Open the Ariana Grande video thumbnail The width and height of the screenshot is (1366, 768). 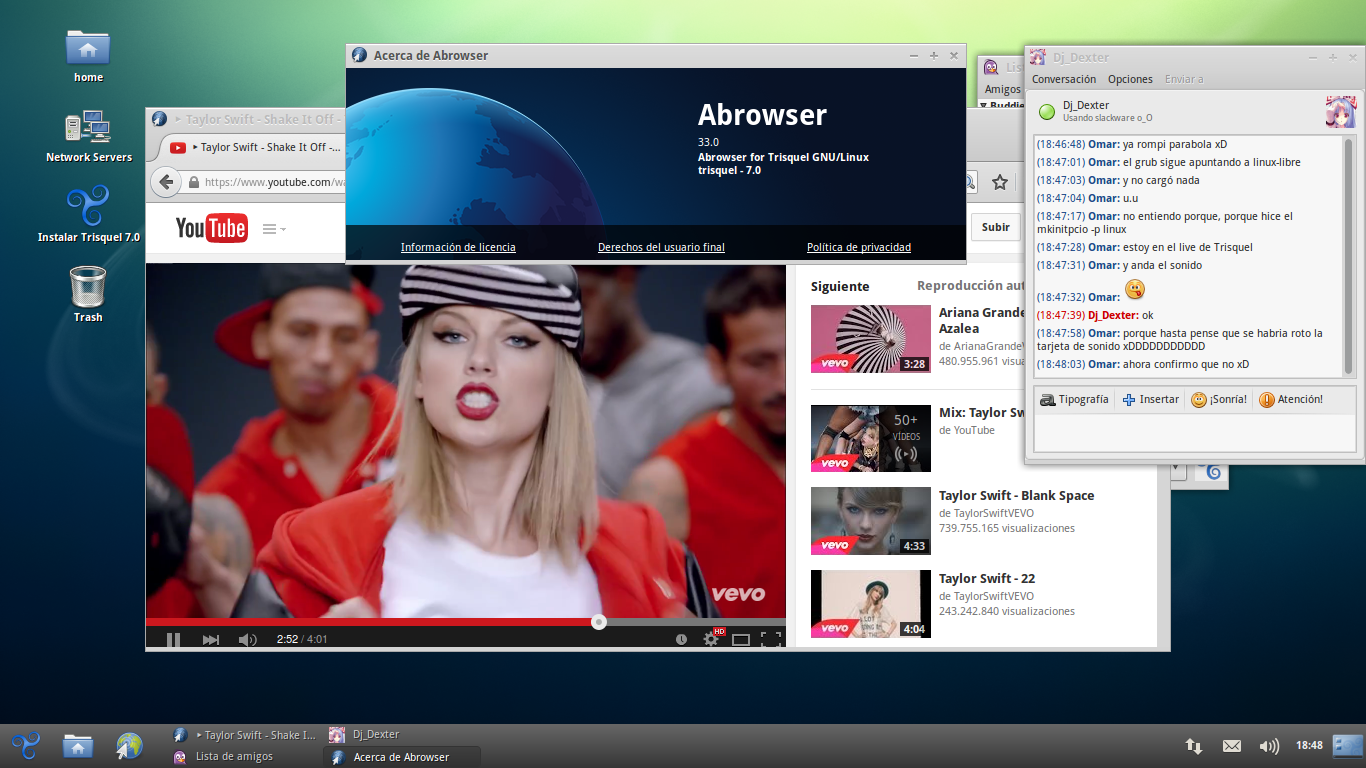[x=870, y=339]
